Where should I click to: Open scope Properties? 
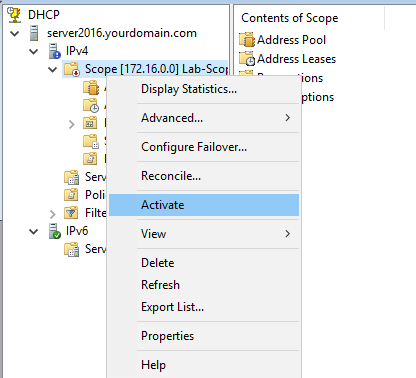point(204,336)
